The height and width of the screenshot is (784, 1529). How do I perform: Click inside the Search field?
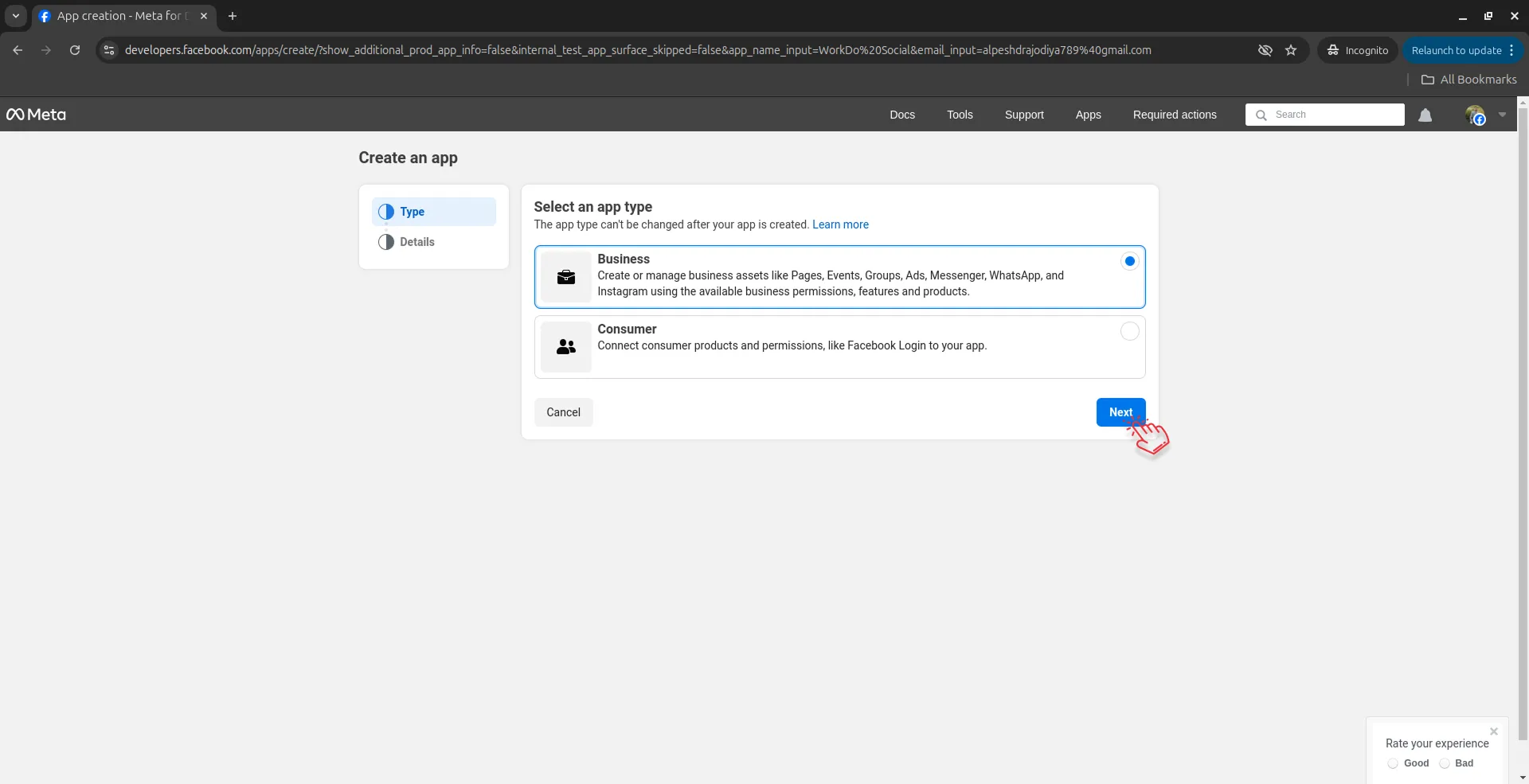(x=1326, y=115)
